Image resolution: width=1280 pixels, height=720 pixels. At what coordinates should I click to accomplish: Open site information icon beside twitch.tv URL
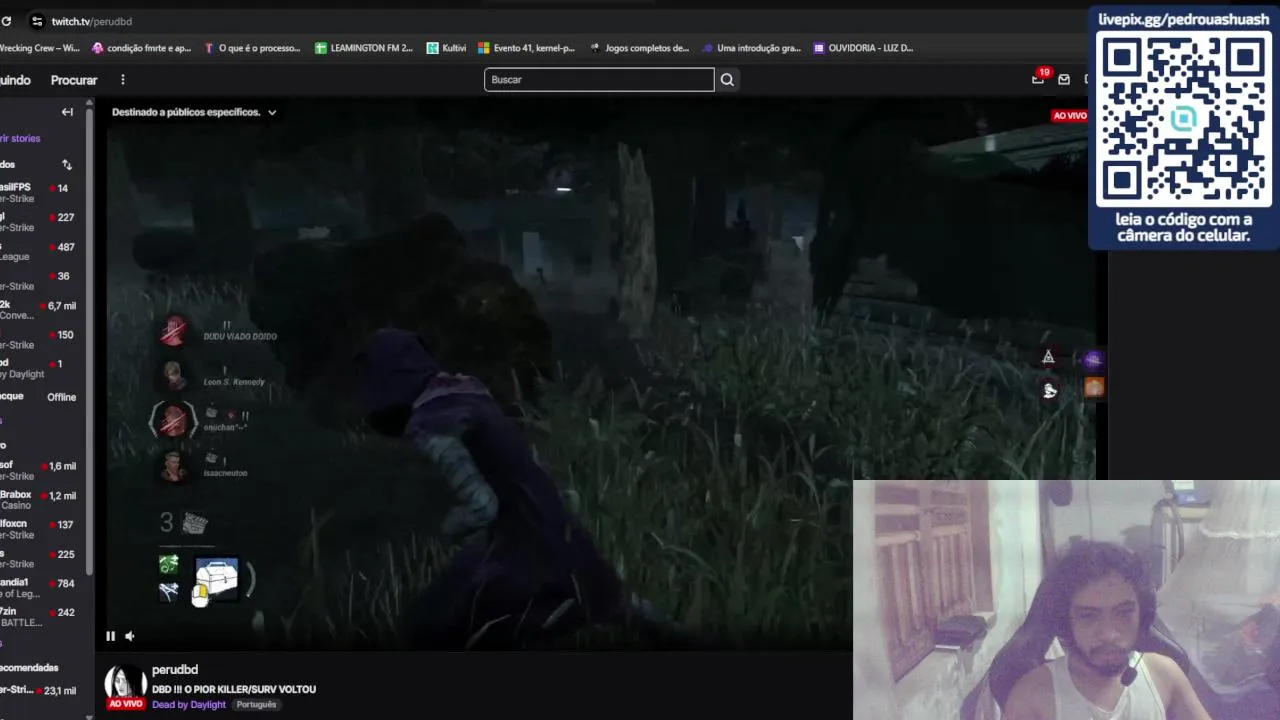pos(37,21)
